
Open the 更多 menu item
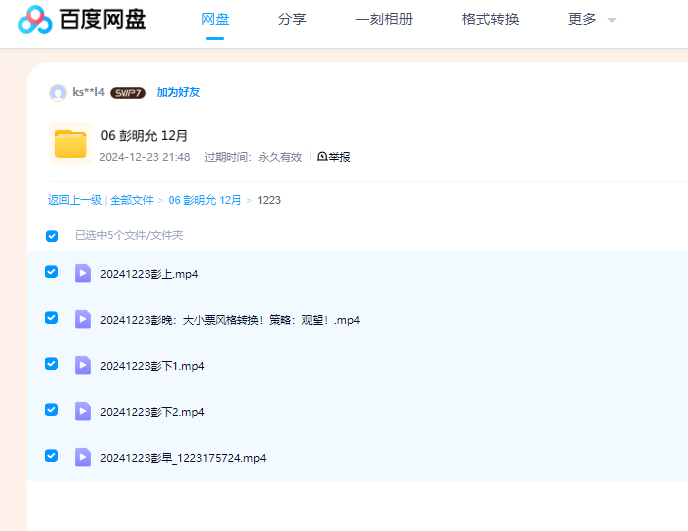[x=582, y=19]
